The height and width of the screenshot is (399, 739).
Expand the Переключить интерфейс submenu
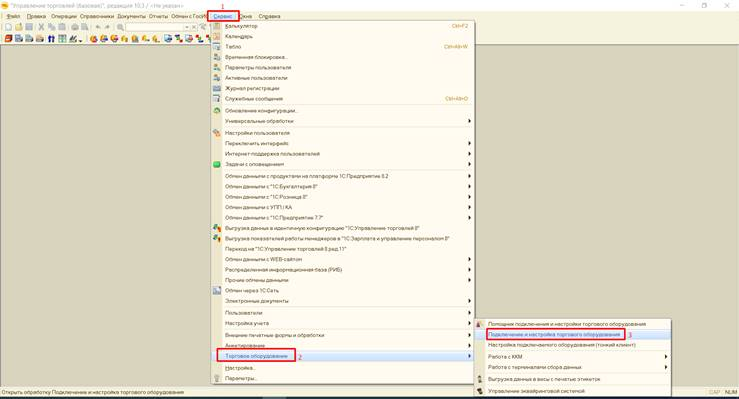[x=343, y=143]
